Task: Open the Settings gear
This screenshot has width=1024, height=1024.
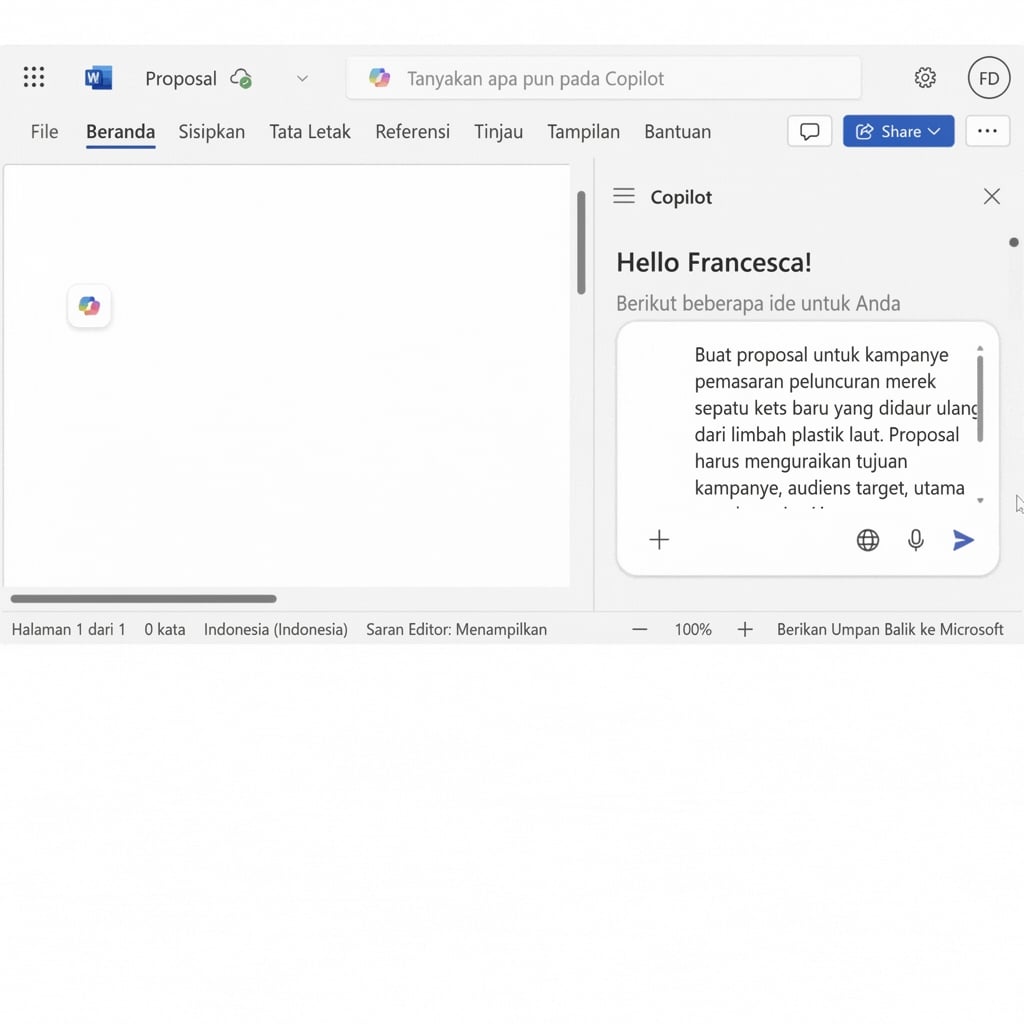Action: tap(925, 77)
